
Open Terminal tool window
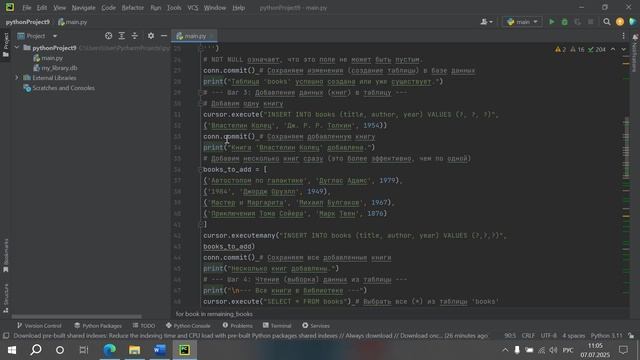(277, 326)
